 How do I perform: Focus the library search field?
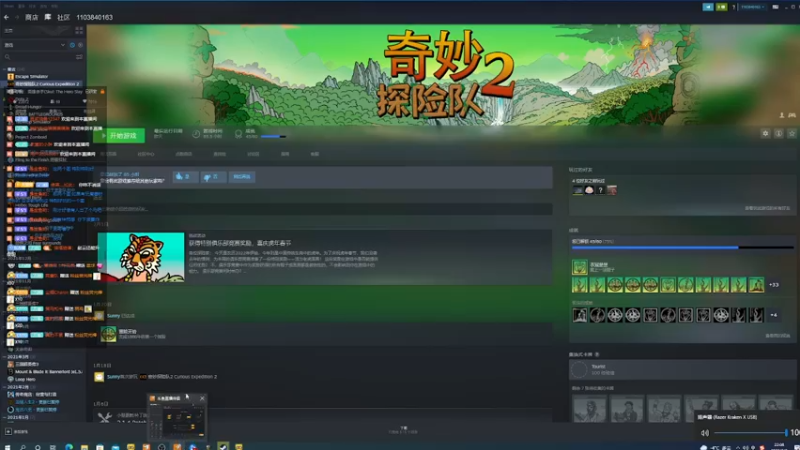pos(38,57)
